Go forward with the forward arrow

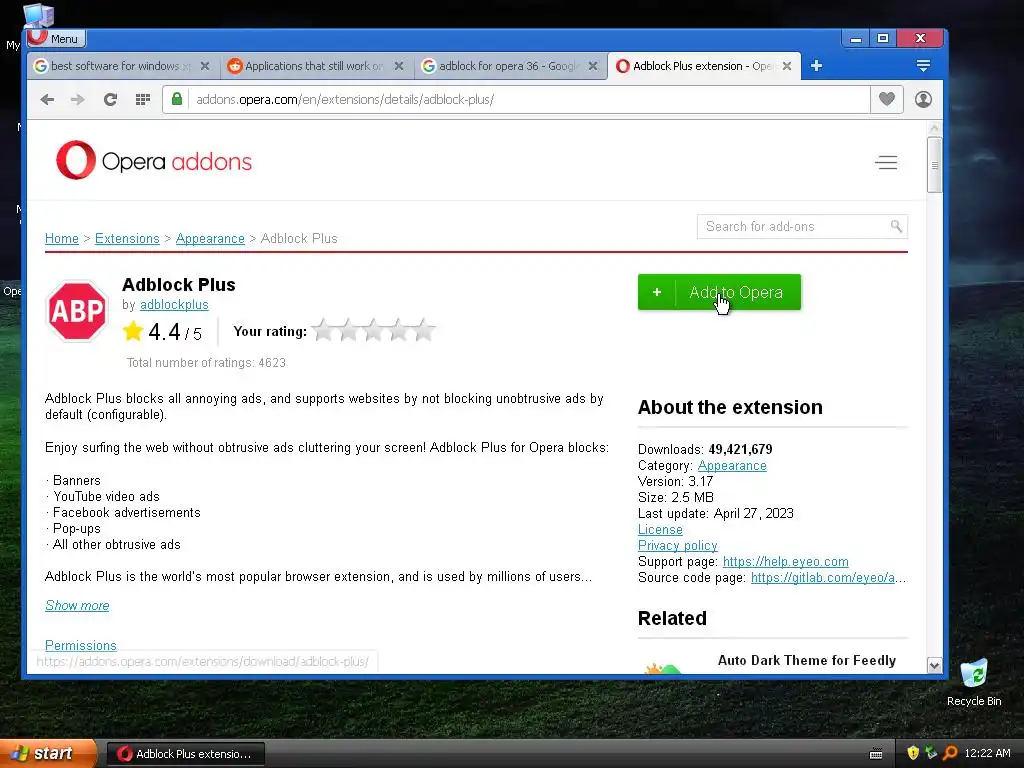click(78, 99)
